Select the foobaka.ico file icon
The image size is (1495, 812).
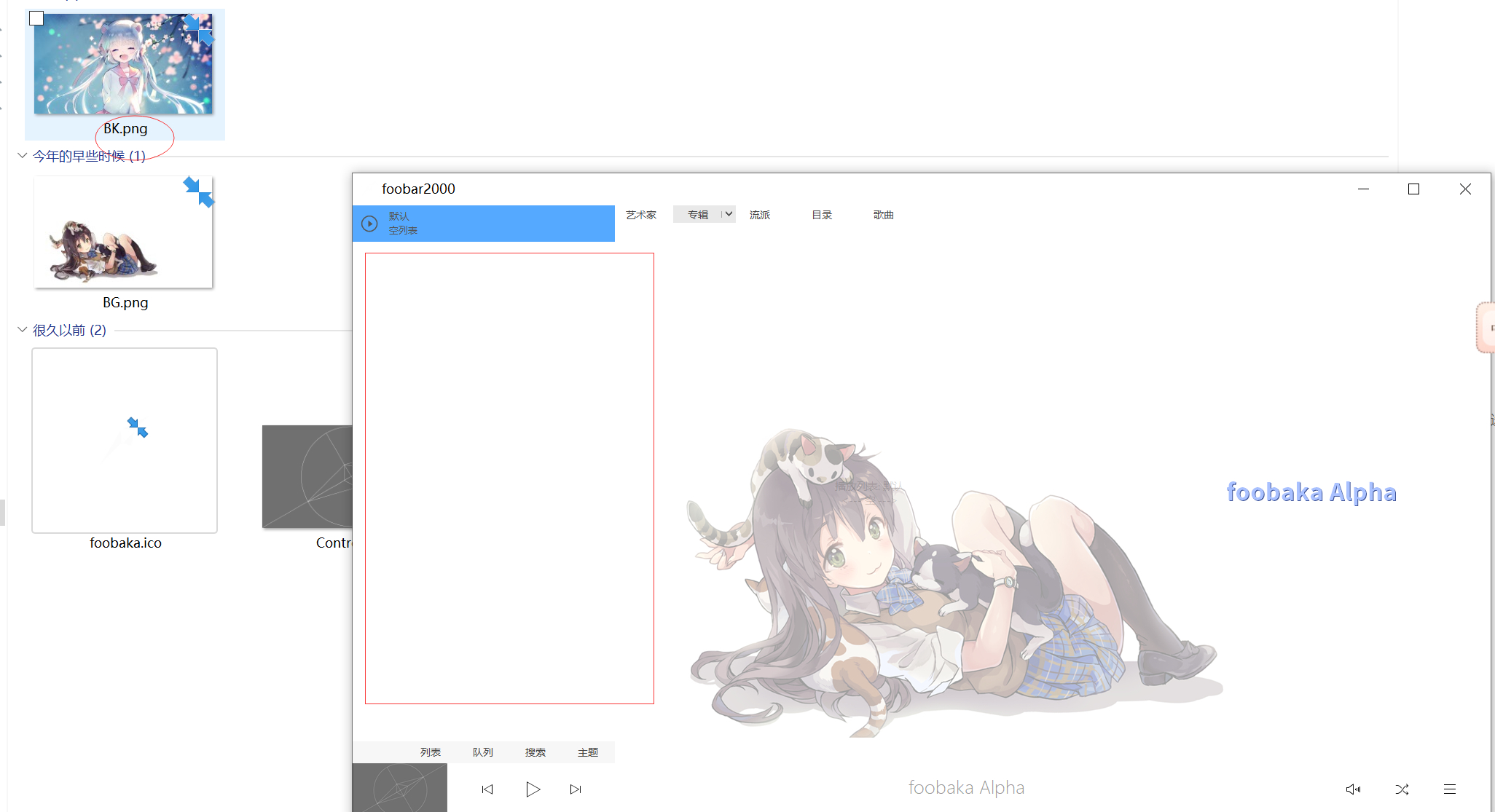(x=125, y=441)
